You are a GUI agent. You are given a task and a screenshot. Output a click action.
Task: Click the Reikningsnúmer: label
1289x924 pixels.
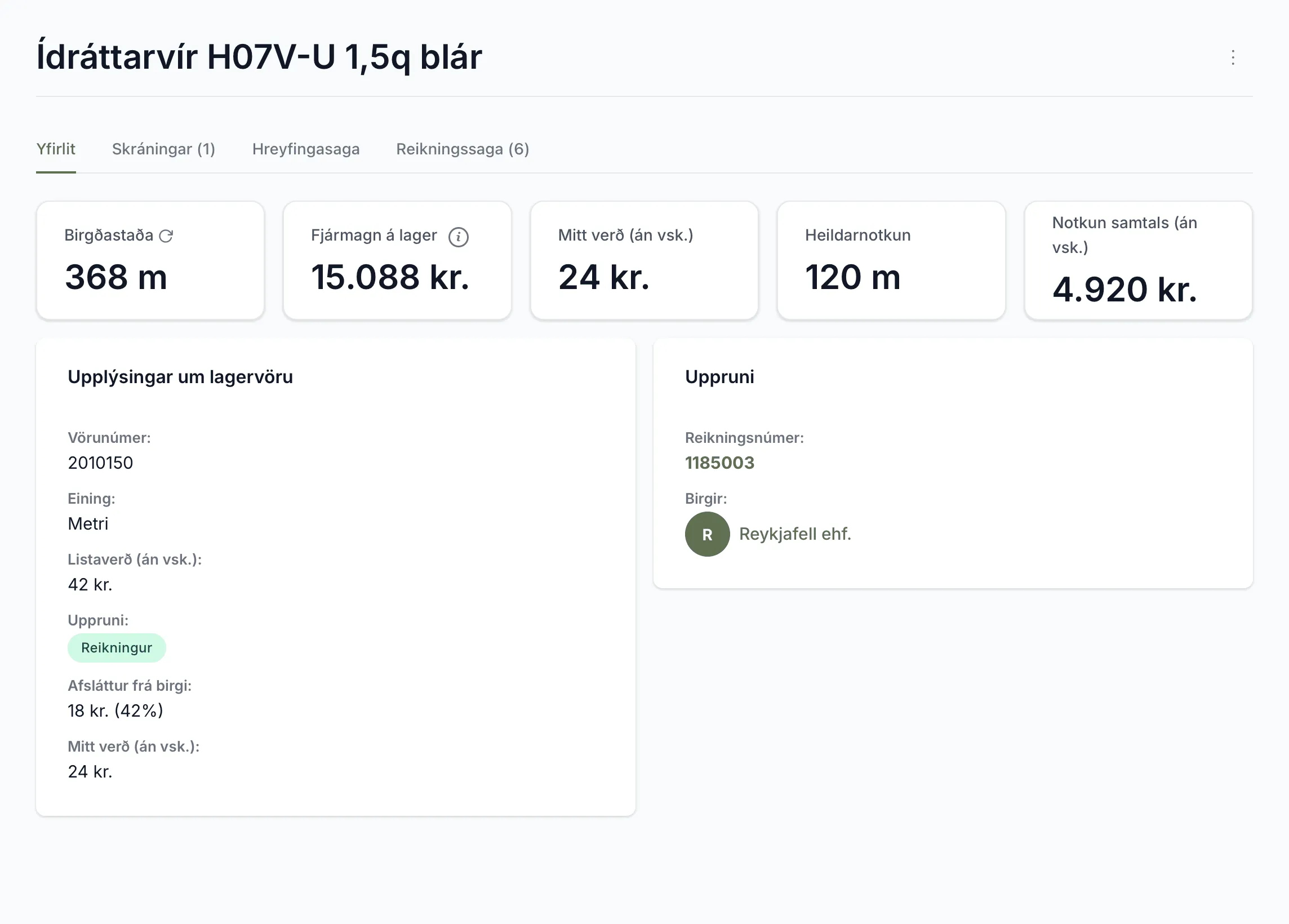pyautogui.click(x=744, y=438)
